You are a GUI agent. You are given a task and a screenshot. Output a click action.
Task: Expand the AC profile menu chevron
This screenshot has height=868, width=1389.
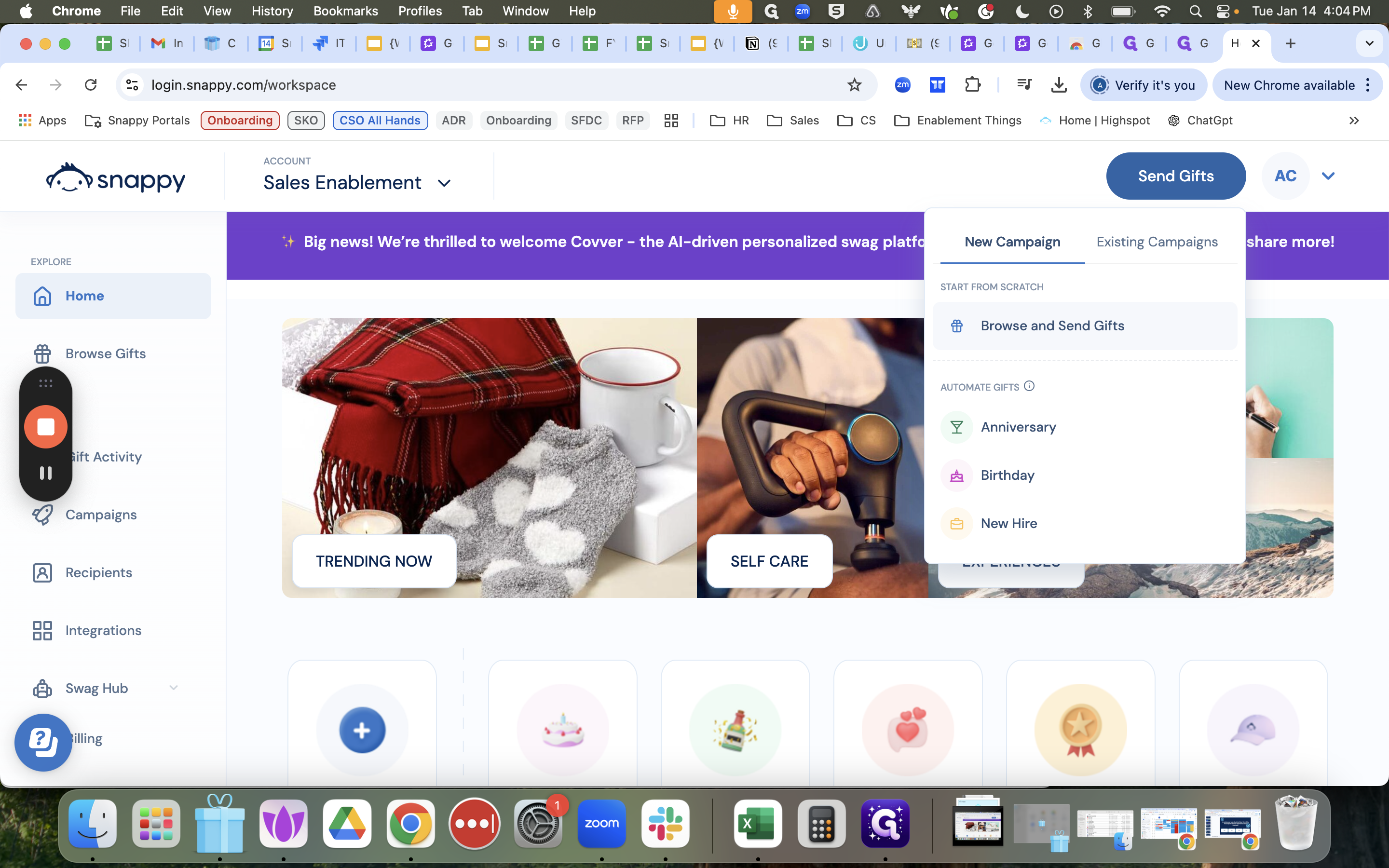1328,176
